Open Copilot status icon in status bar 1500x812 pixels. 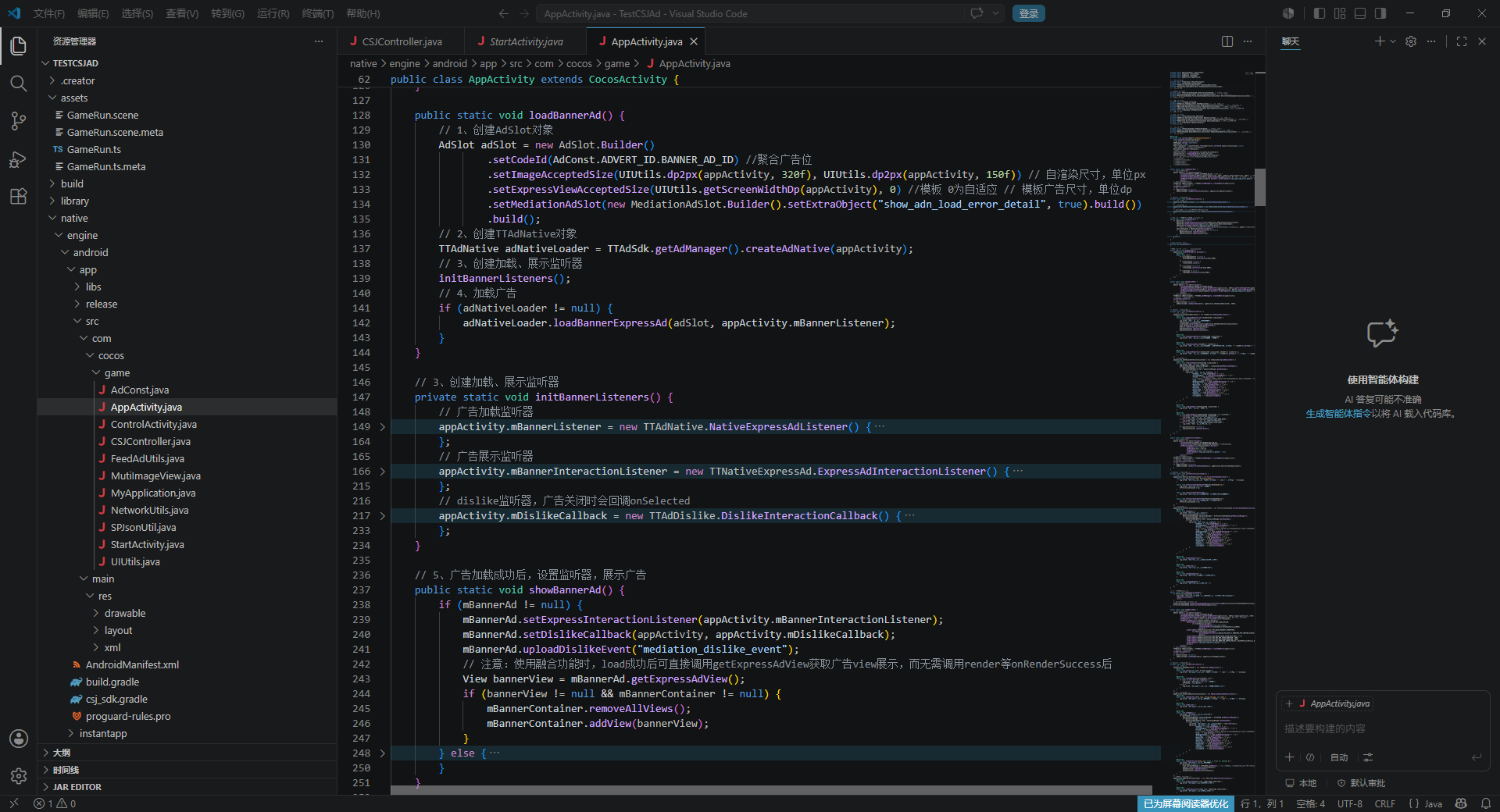[x=1461, y=803]
